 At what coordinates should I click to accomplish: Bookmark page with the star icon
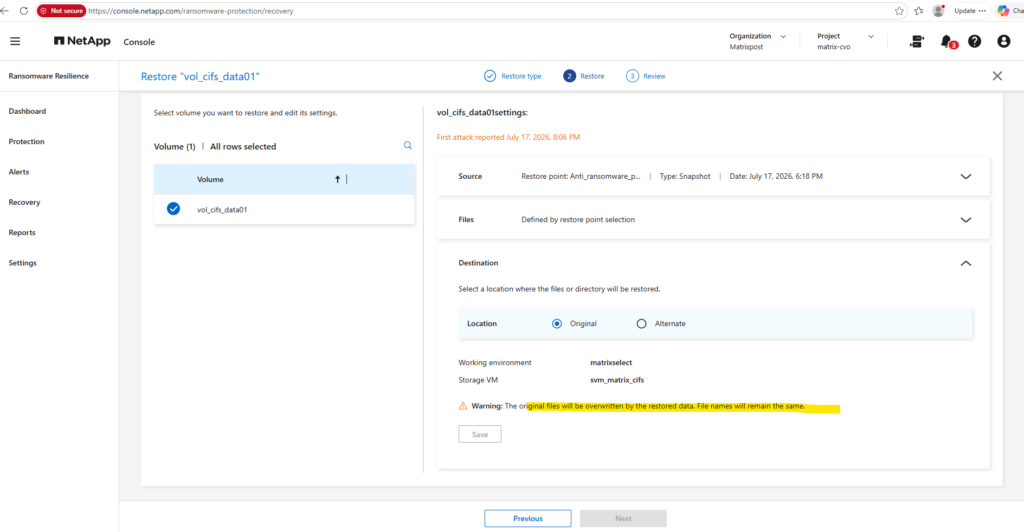(x=899, y=10)
